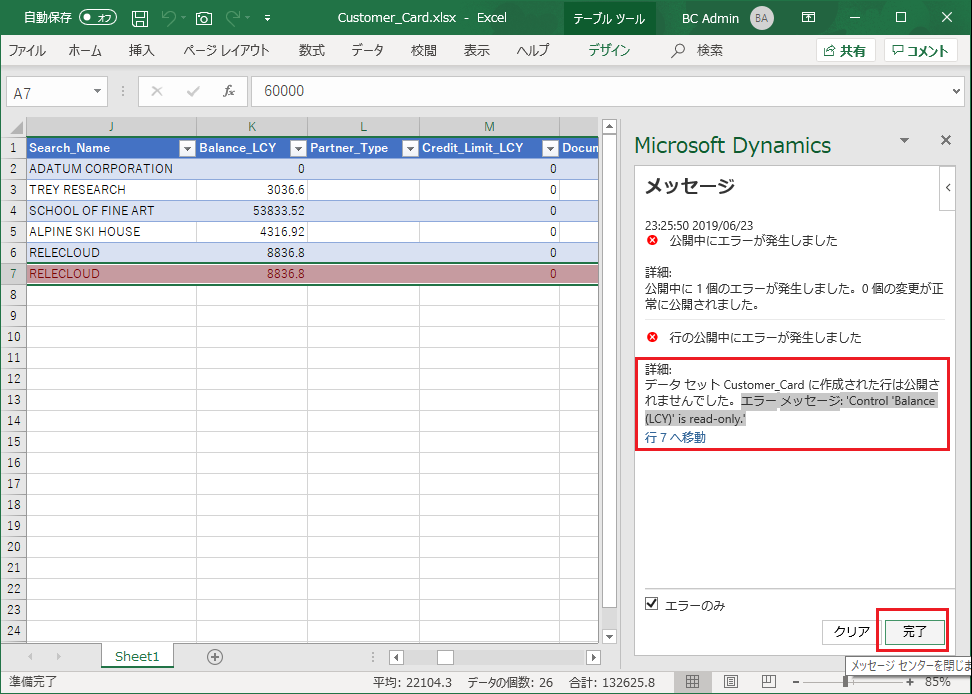
Task: Click the insert function fx icon
Action: [x=229, y=92]
